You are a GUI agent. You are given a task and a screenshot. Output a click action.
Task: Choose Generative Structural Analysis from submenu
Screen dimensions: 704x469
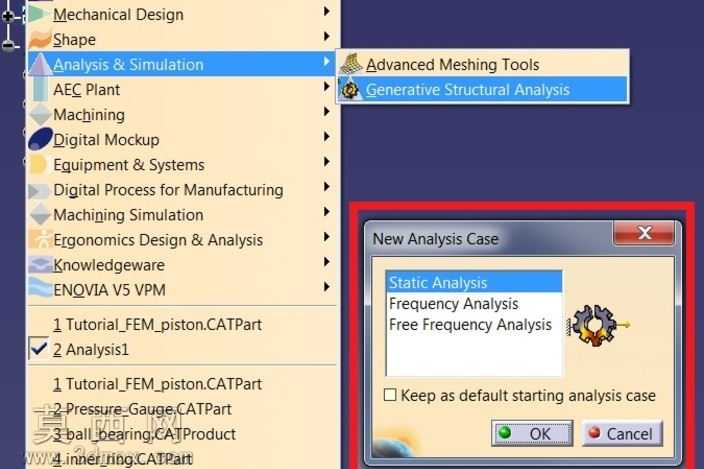coord(483,89)
